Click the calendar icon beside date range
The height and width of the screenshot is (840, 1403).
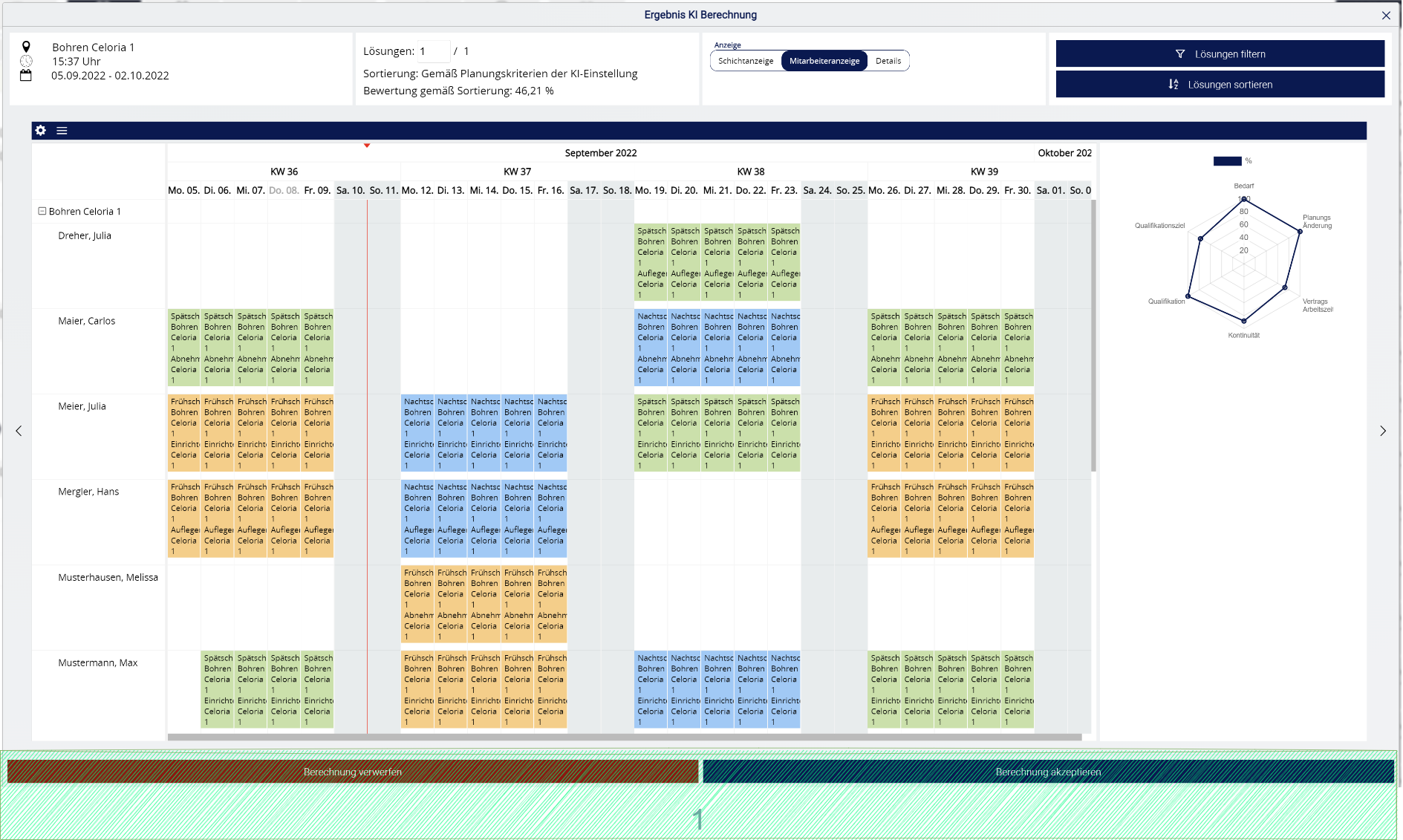click(26, 76)
